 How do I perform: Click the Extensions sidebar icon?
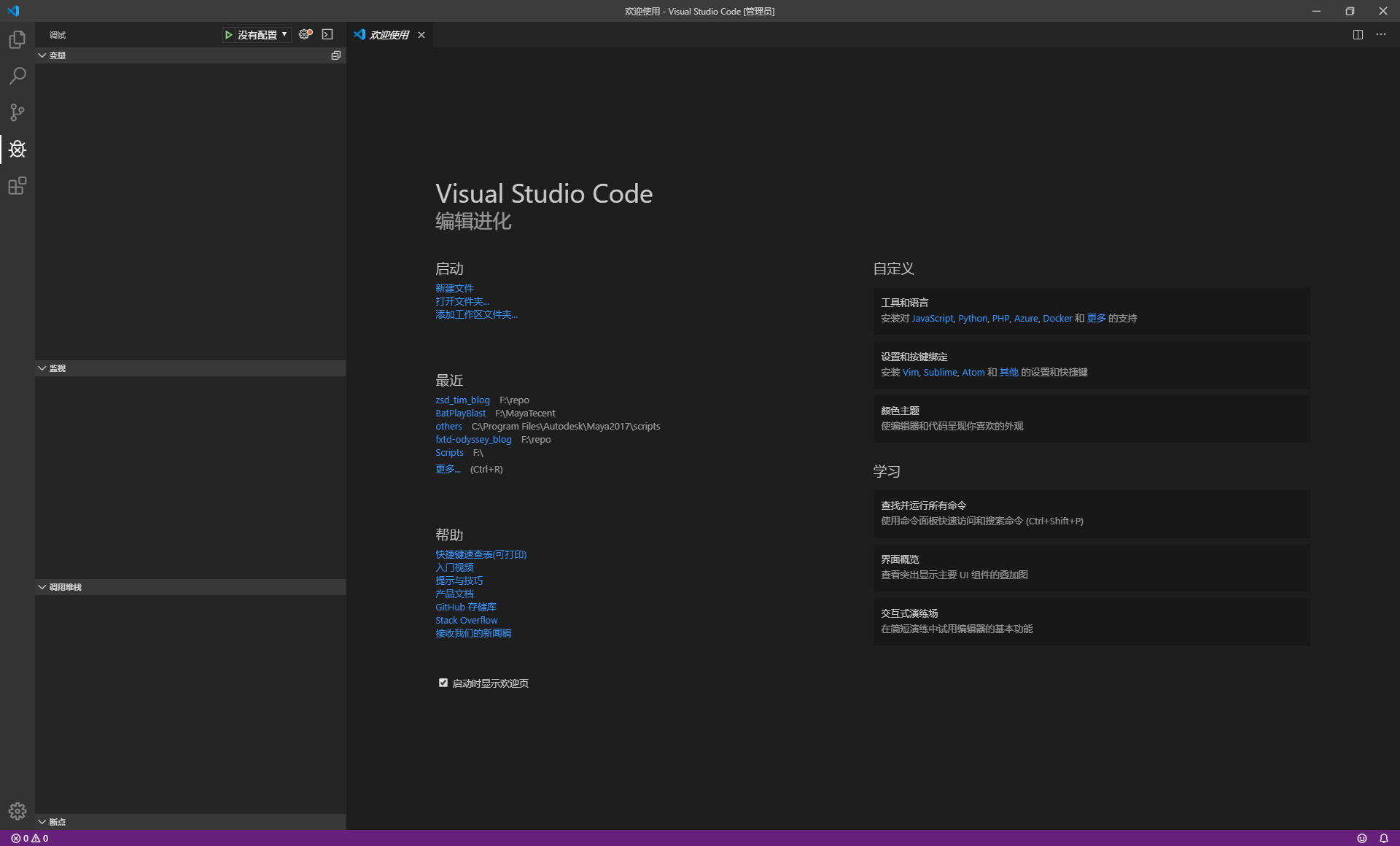(17, 187)
